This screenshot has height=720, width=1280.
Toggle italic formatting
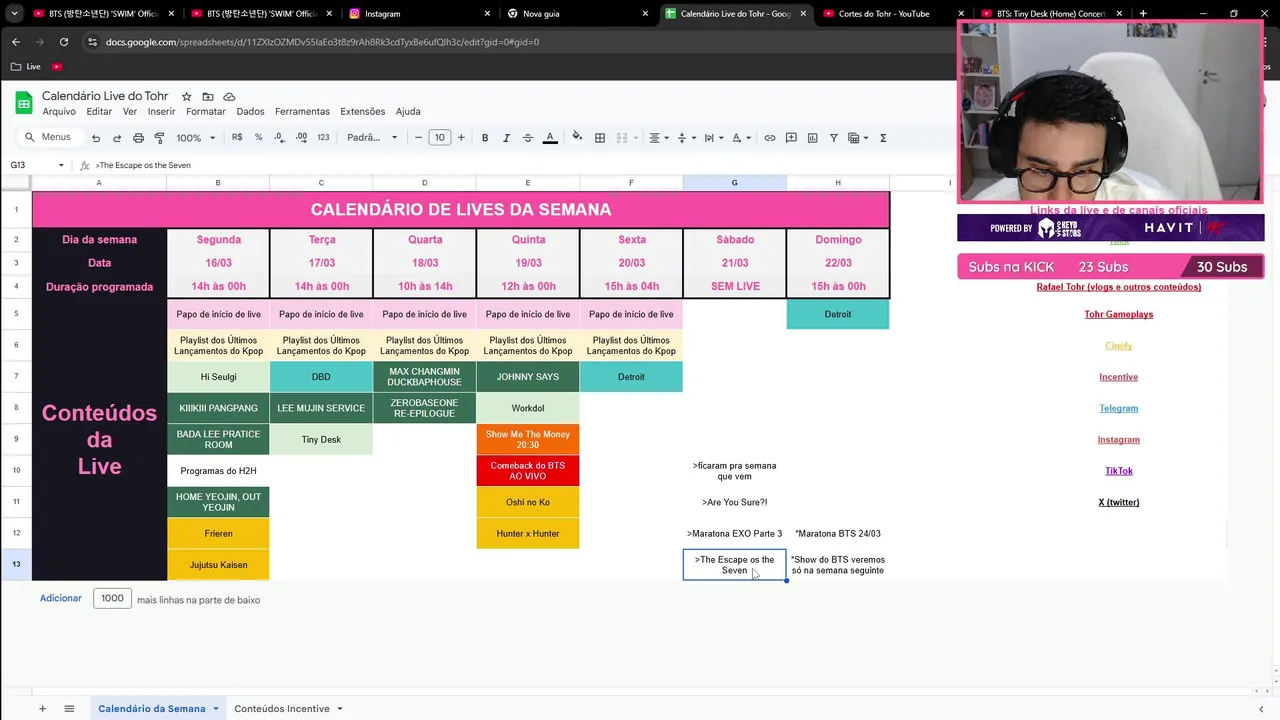[x=506, y=138]
